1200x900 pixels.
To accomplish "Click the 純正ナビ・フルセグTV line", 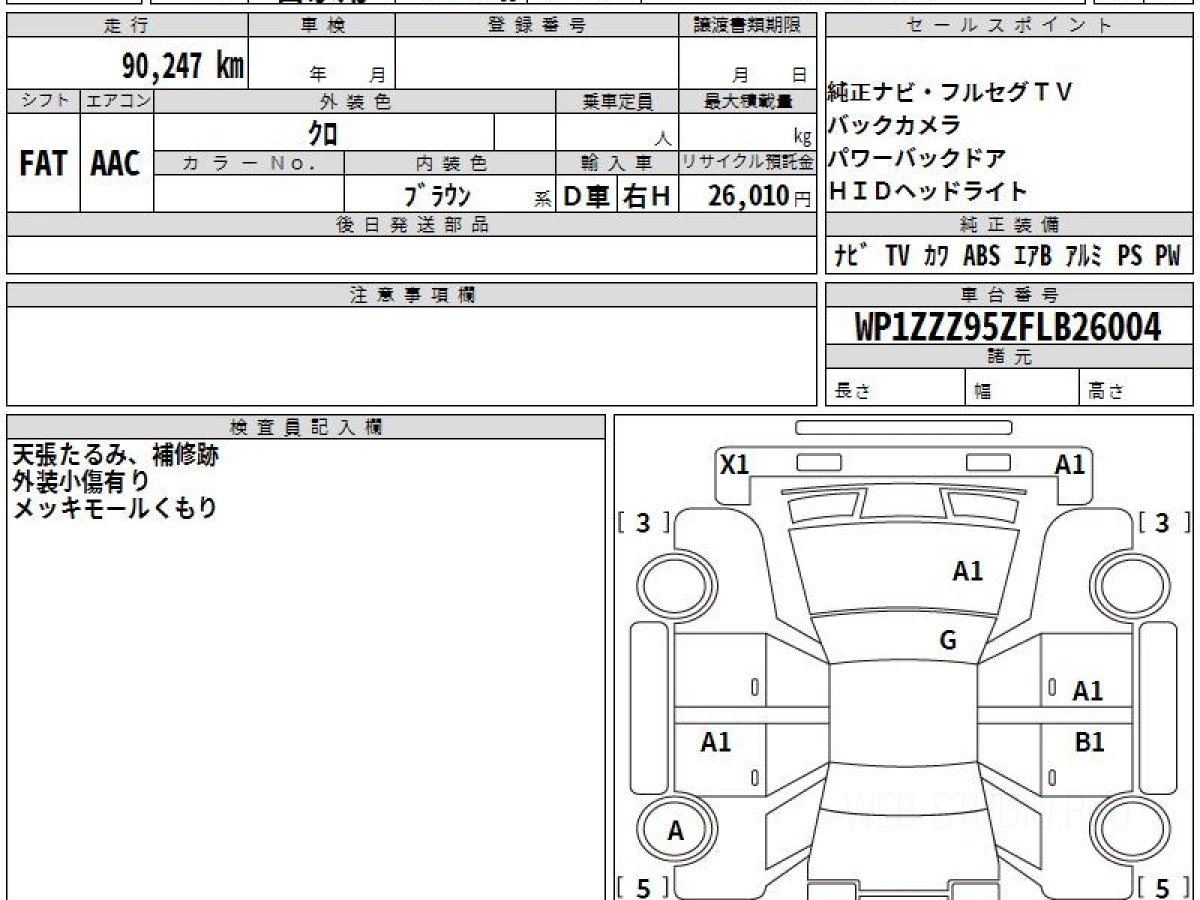I will [949, 93].
